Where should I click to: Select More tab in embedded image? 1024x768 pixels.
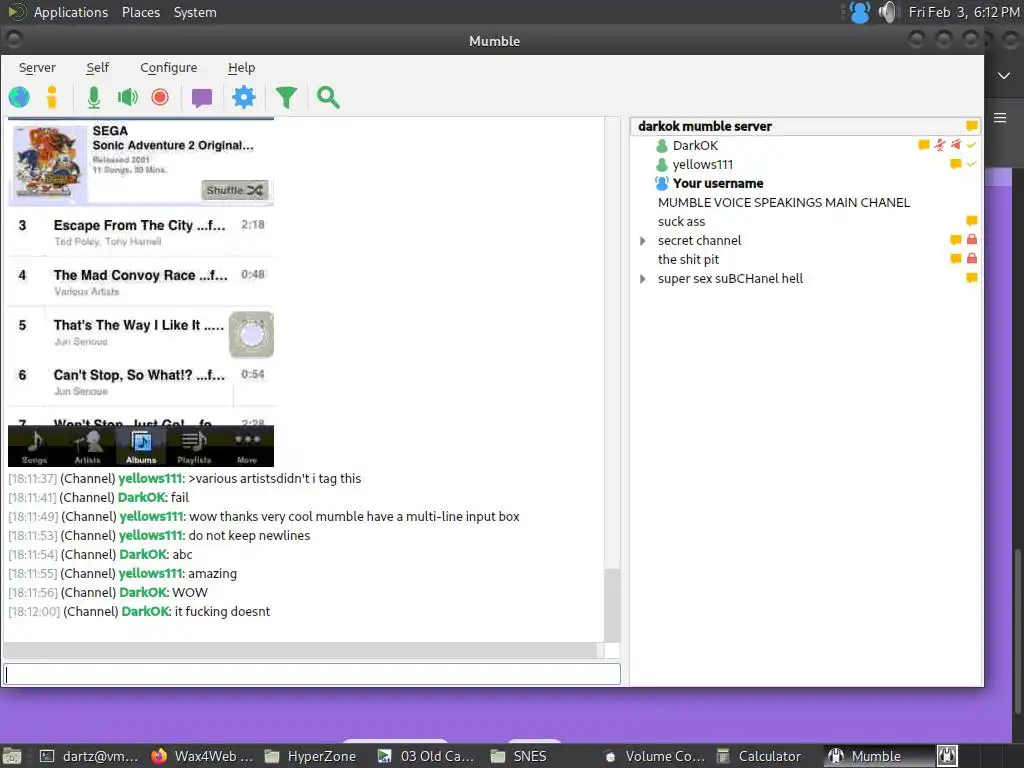pos(247,447)
